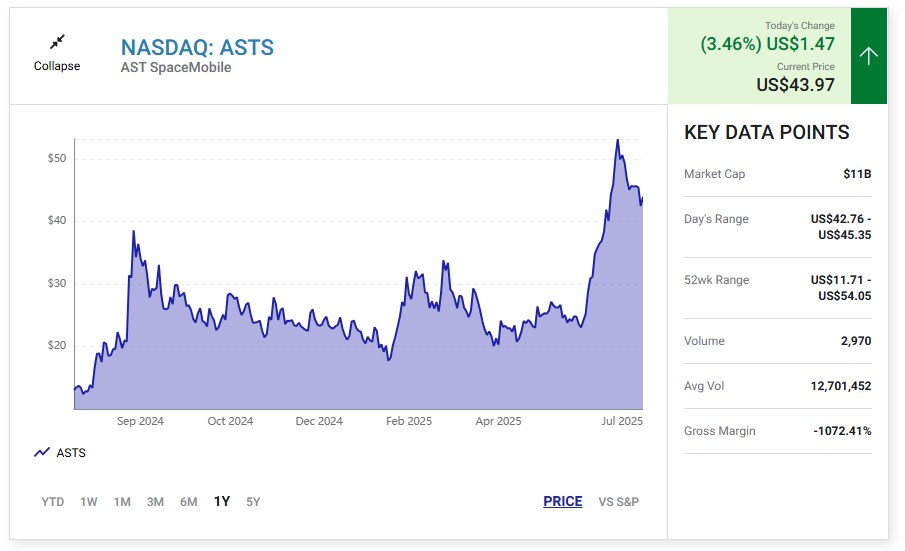
Task: Switch chart to VS S&P comparison
Action: (x=619, y=502)
